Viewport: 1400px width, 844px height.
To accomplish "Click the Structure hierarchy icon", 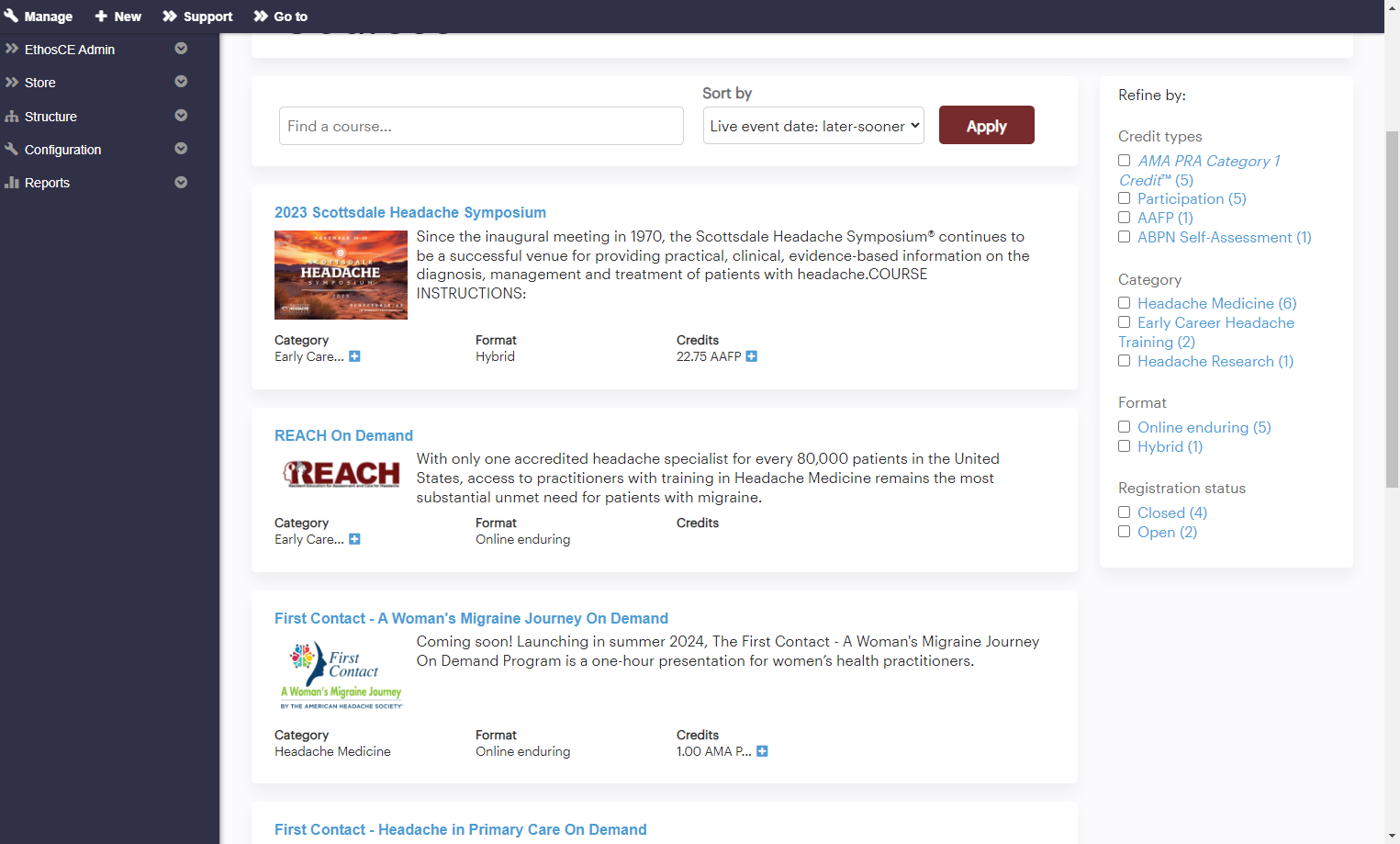I will tap(12, 116).
